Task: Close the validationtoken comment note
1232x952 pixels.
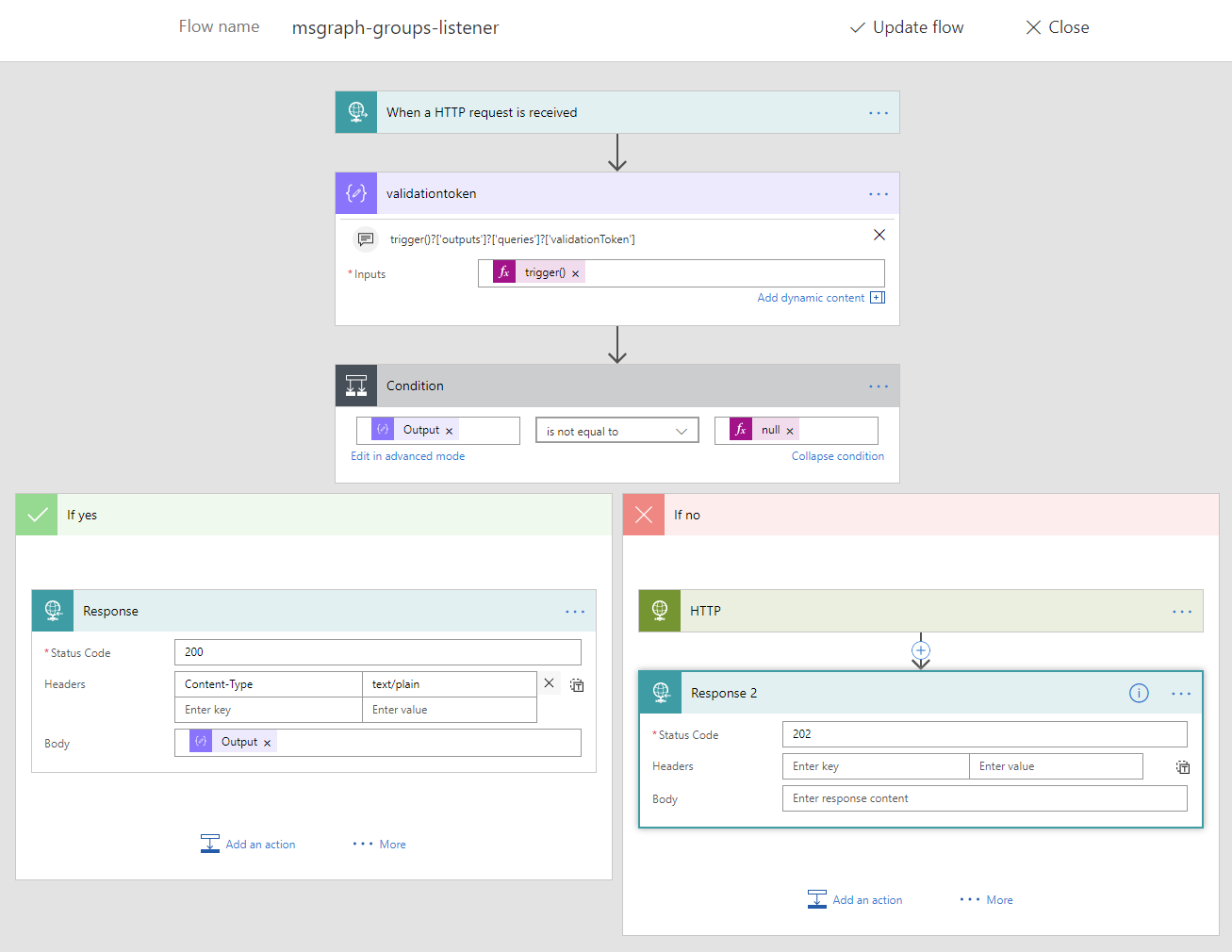Action: coord(879,235)
